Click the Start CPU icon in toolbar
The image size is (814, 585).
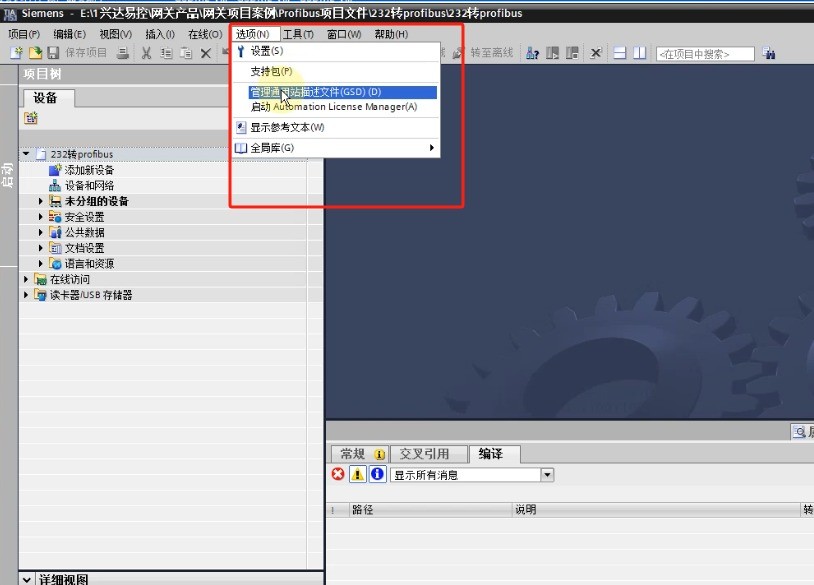coord(552,52)
